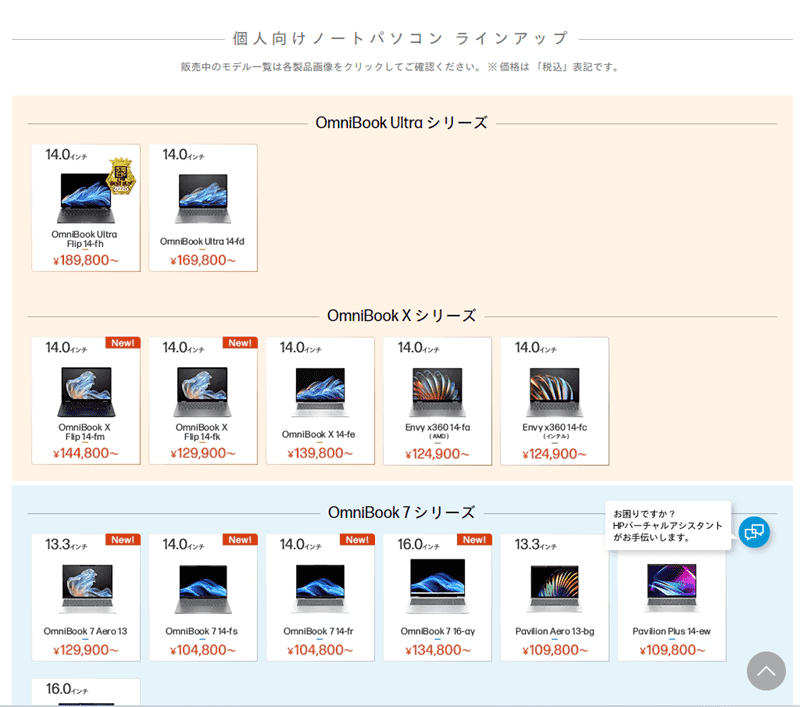Click the 14.0インチ size label on OmniBook X 14-fe
The image size is (800, 707).
point(301,348)
